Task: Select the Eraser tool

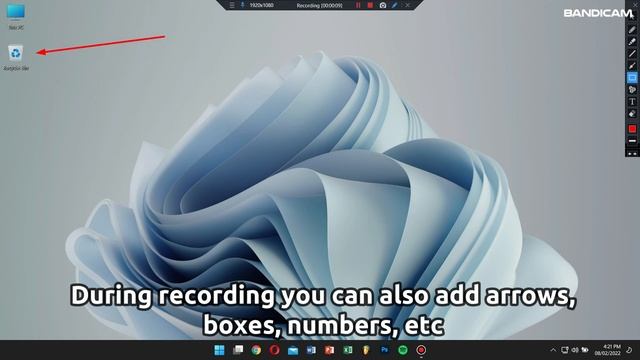Action: click(632, 114)
